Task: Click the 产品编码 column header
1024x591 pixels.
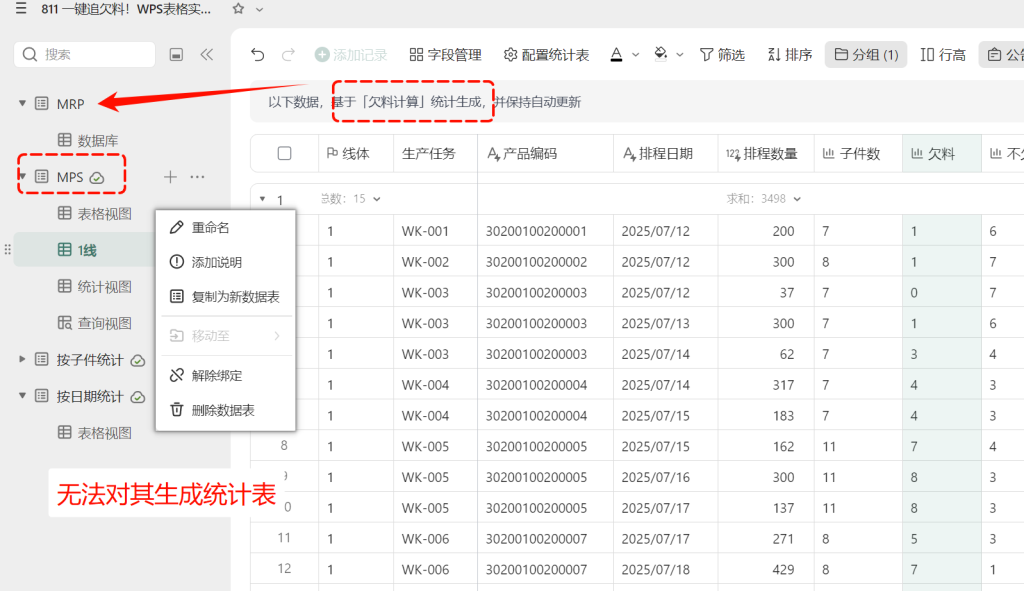Action: 545,154
